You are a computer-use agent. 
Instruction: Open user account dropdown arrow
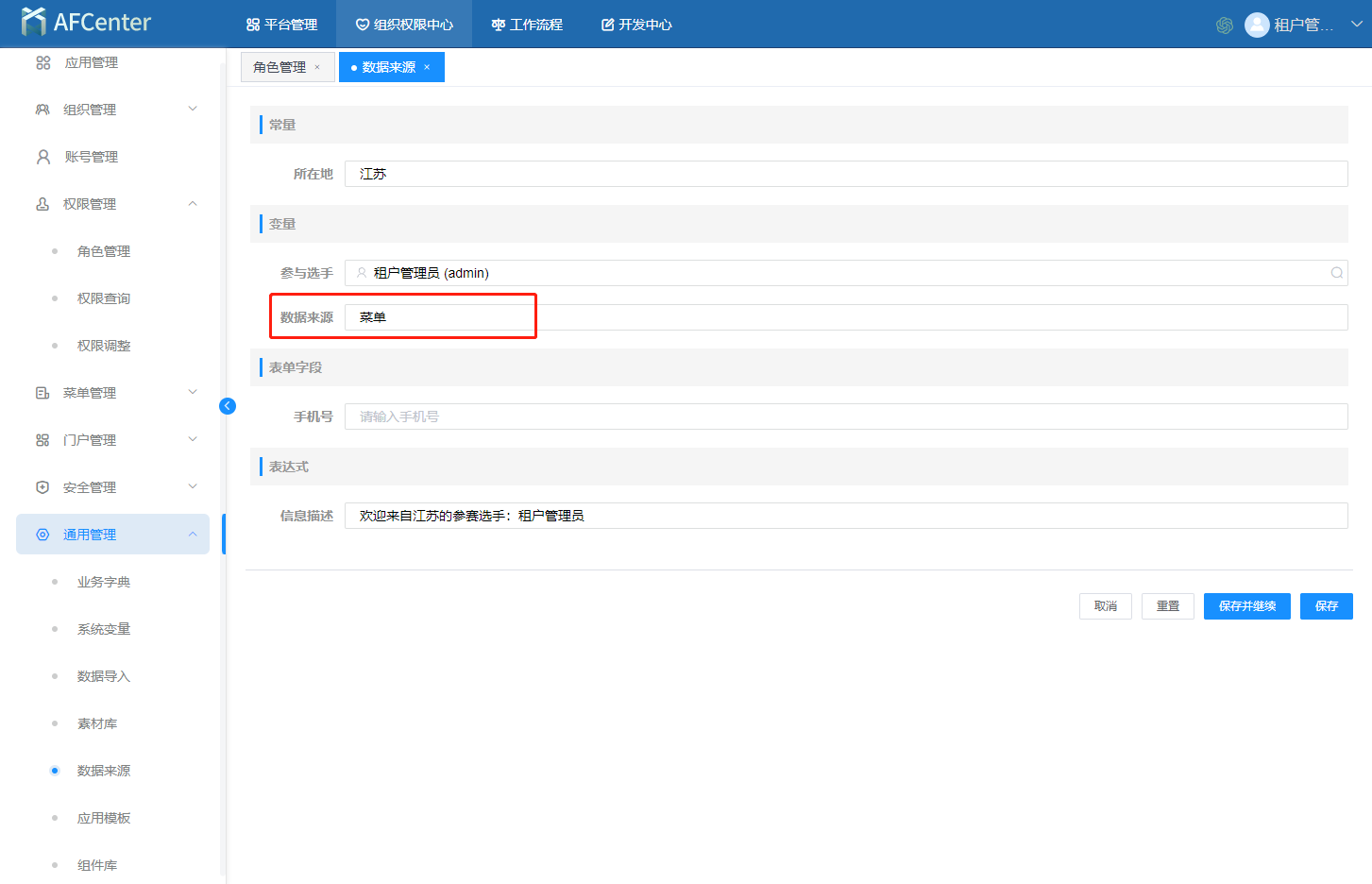pyautogui.click(x=1356, y=25)
